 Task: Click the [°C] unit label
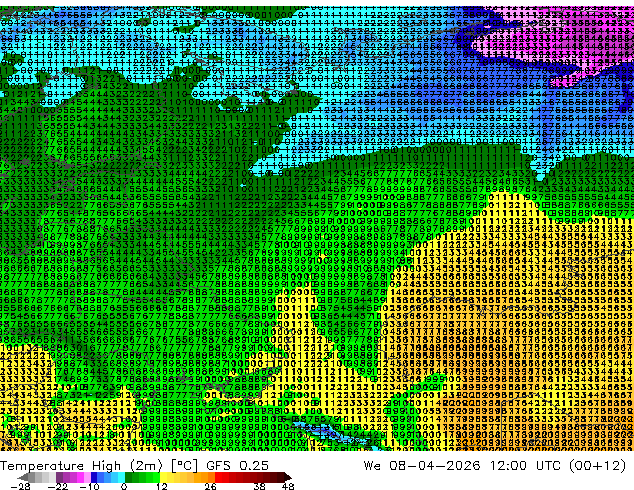point(184,466)
